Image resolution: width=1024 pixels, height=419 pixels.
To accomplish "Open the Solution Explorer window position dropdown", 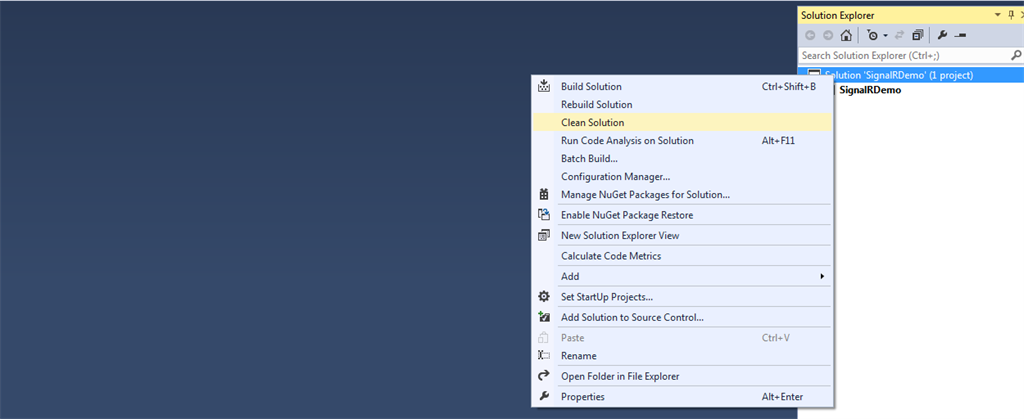I will (x=998, y=15).
